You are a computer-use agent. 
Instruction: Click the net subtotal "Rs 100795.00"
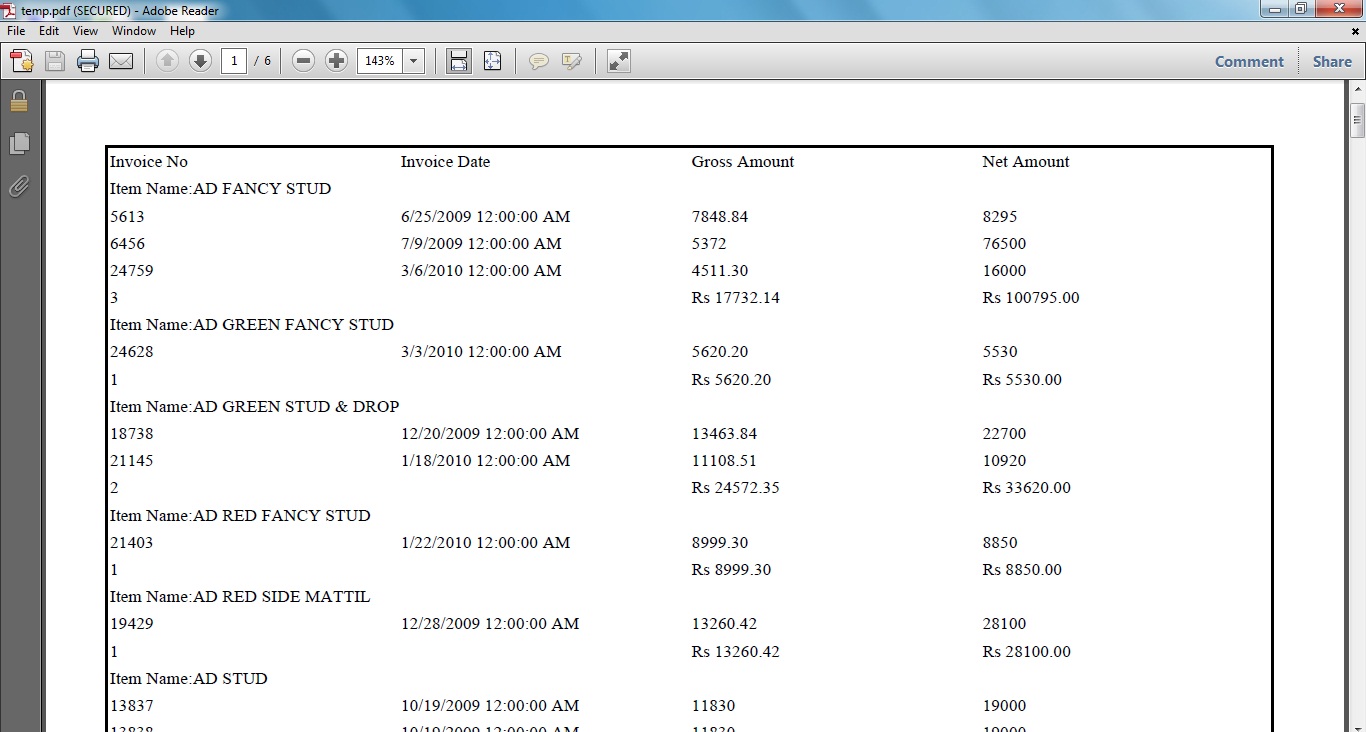(x=1031, y=298)
